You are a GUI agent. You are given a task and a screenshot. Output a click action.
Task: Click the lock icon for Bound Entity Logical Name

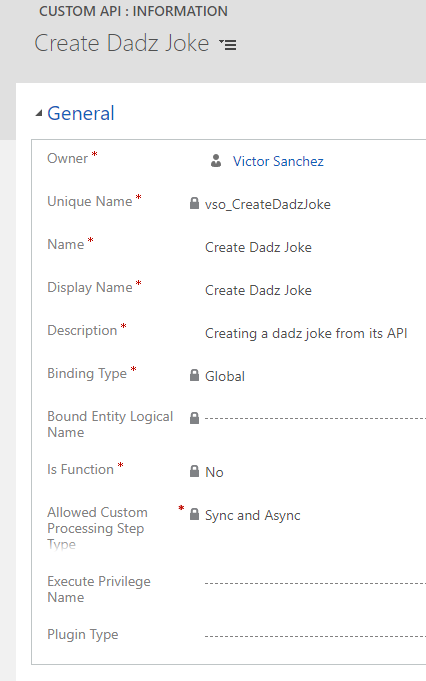click(194, 418)
